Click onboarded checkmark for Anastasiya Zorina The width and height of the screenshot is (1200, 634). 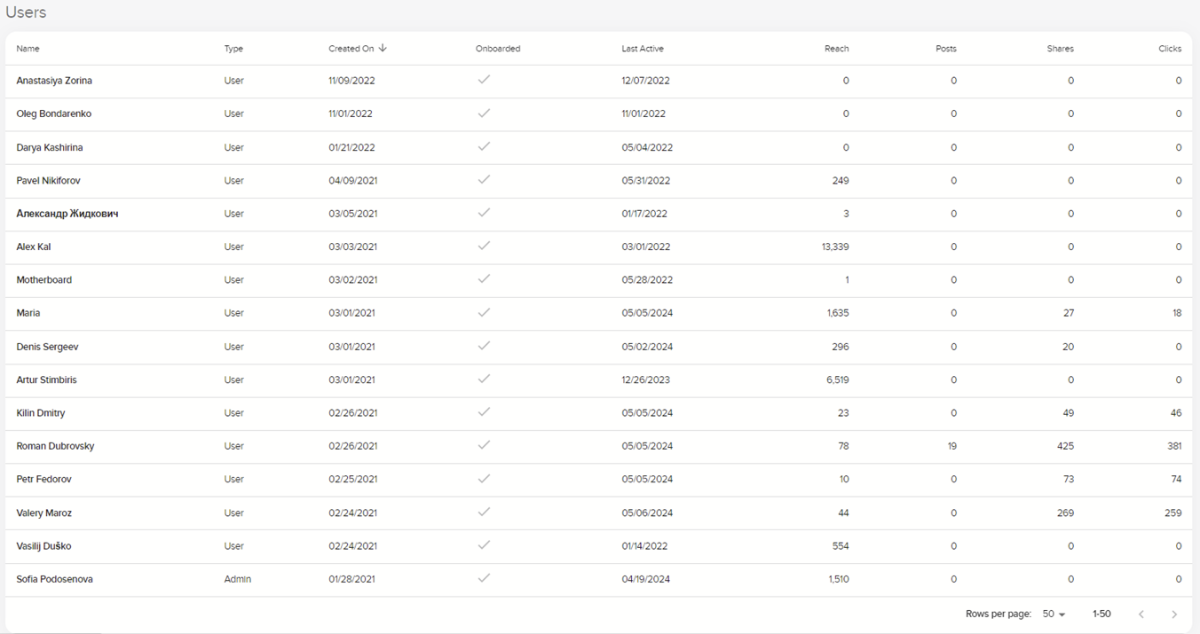click(x=484, y=80)
